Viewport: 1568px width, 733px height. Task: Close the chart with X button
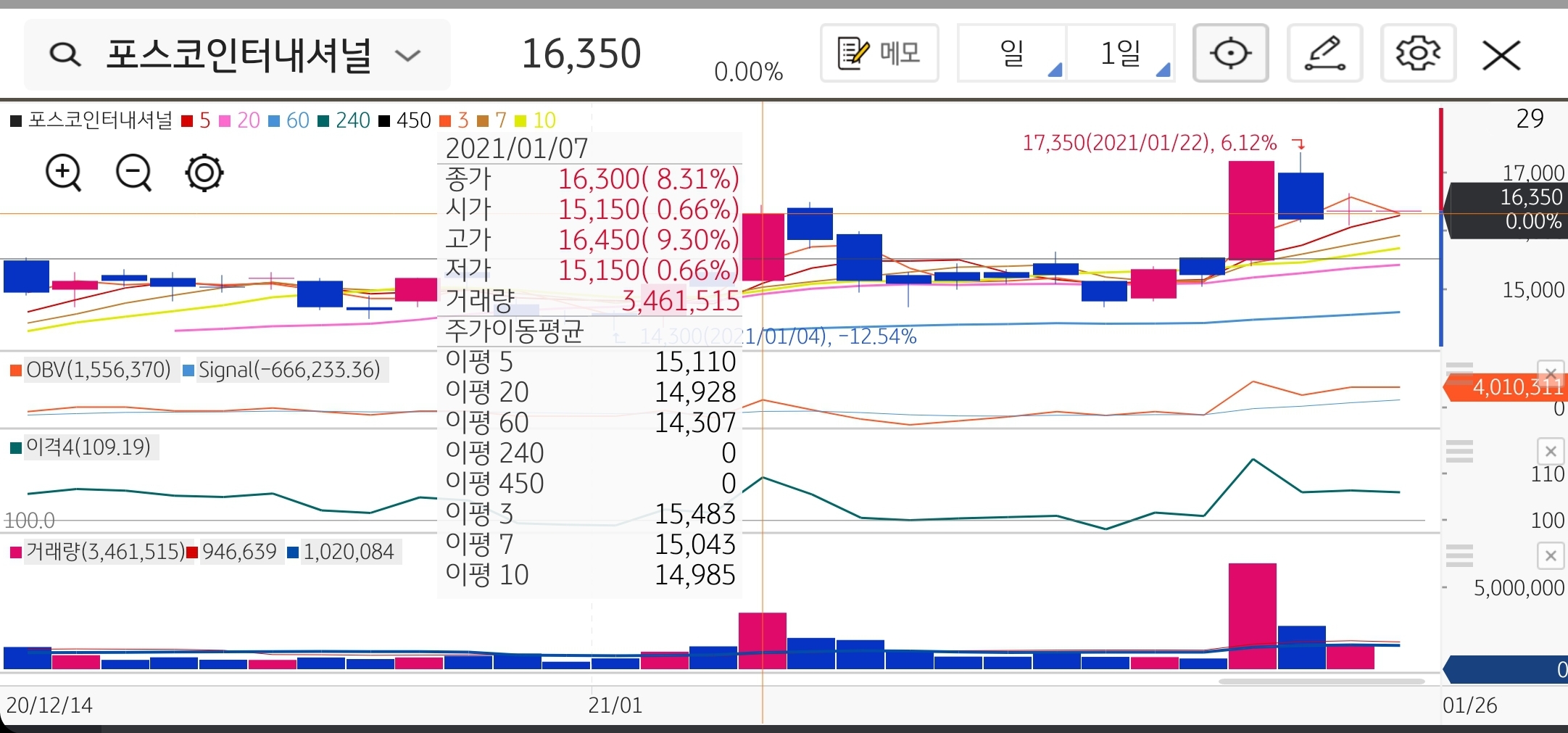1501,55
